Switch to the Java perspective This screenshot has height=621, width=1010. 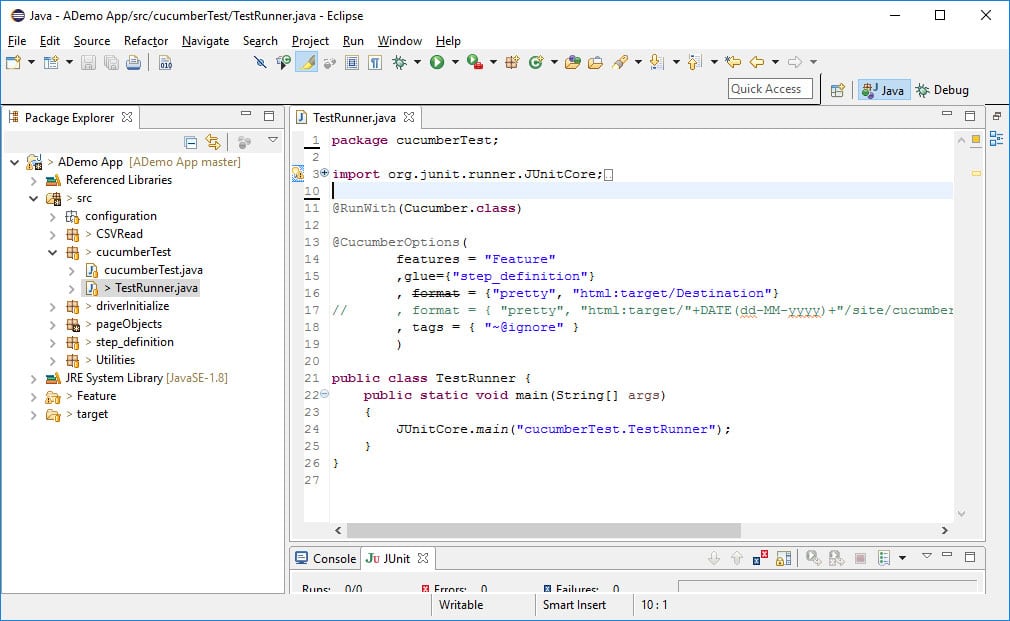[x=883, y=90]
